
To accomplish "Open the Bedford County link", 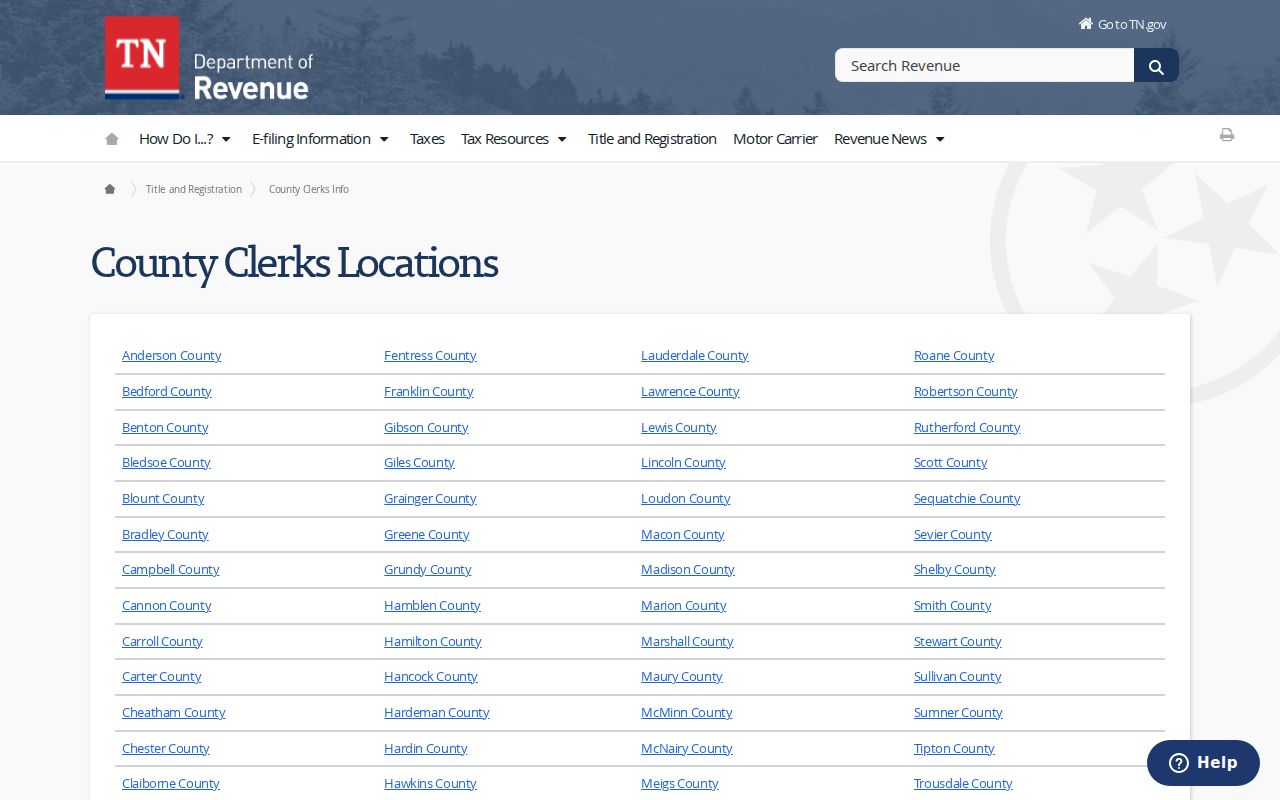I will 167,392.
